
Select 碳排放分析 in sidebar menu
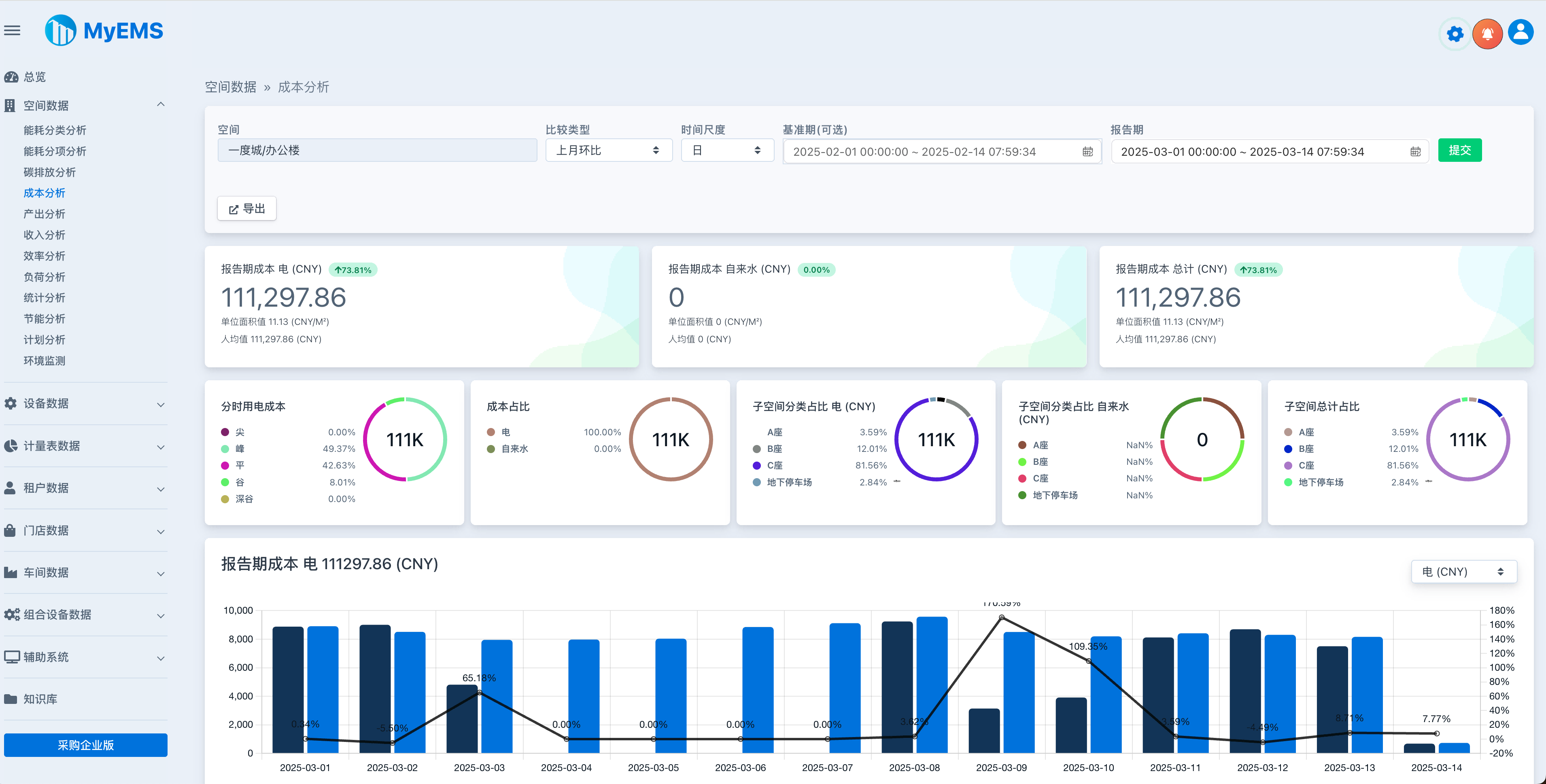(49, 172)
